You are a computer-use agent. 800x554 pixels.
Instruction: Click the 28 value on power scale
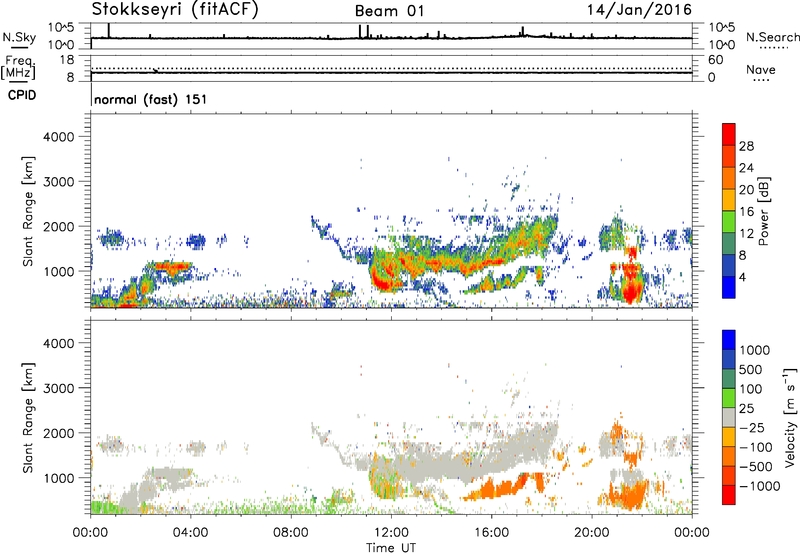746,146
